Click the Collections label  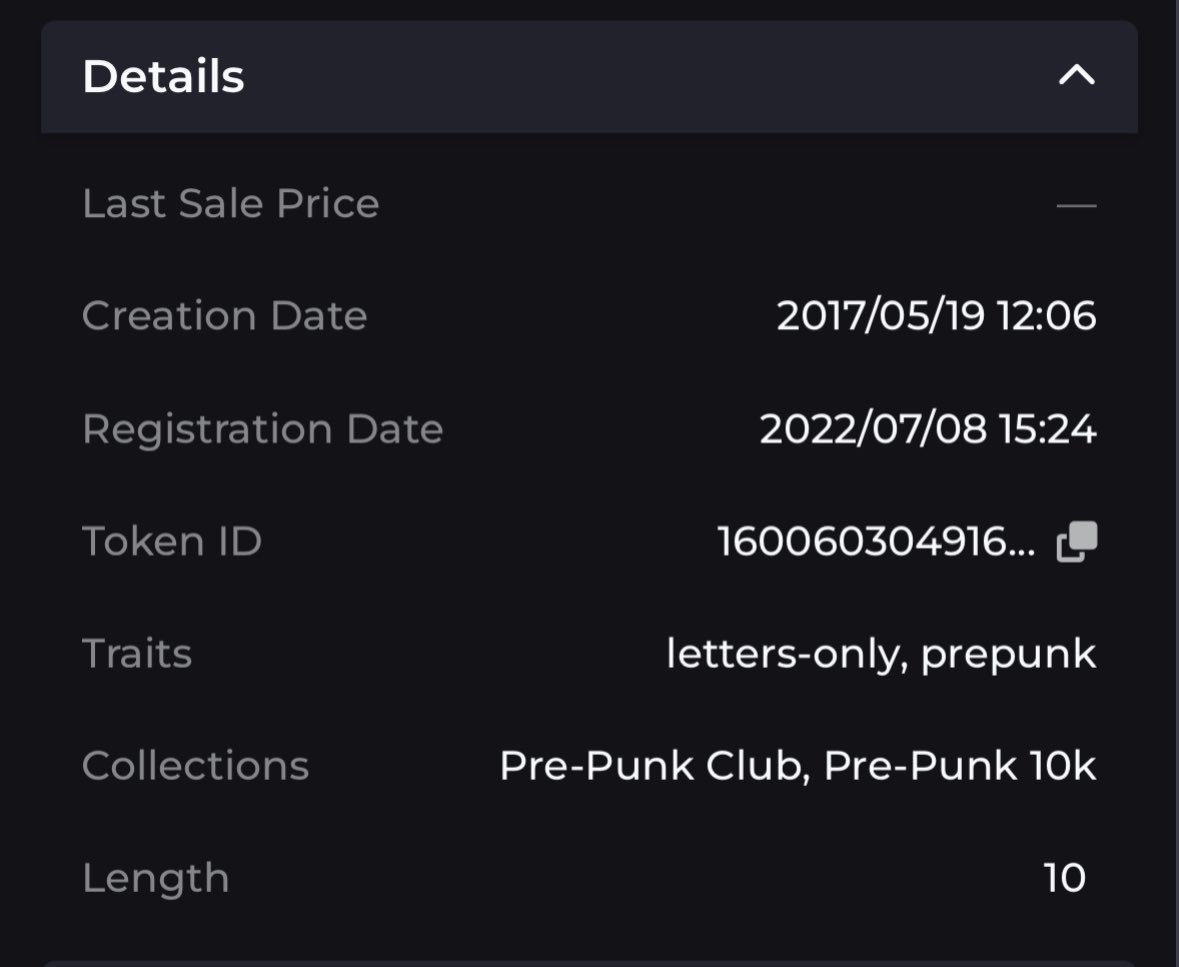tap(195, 765)
